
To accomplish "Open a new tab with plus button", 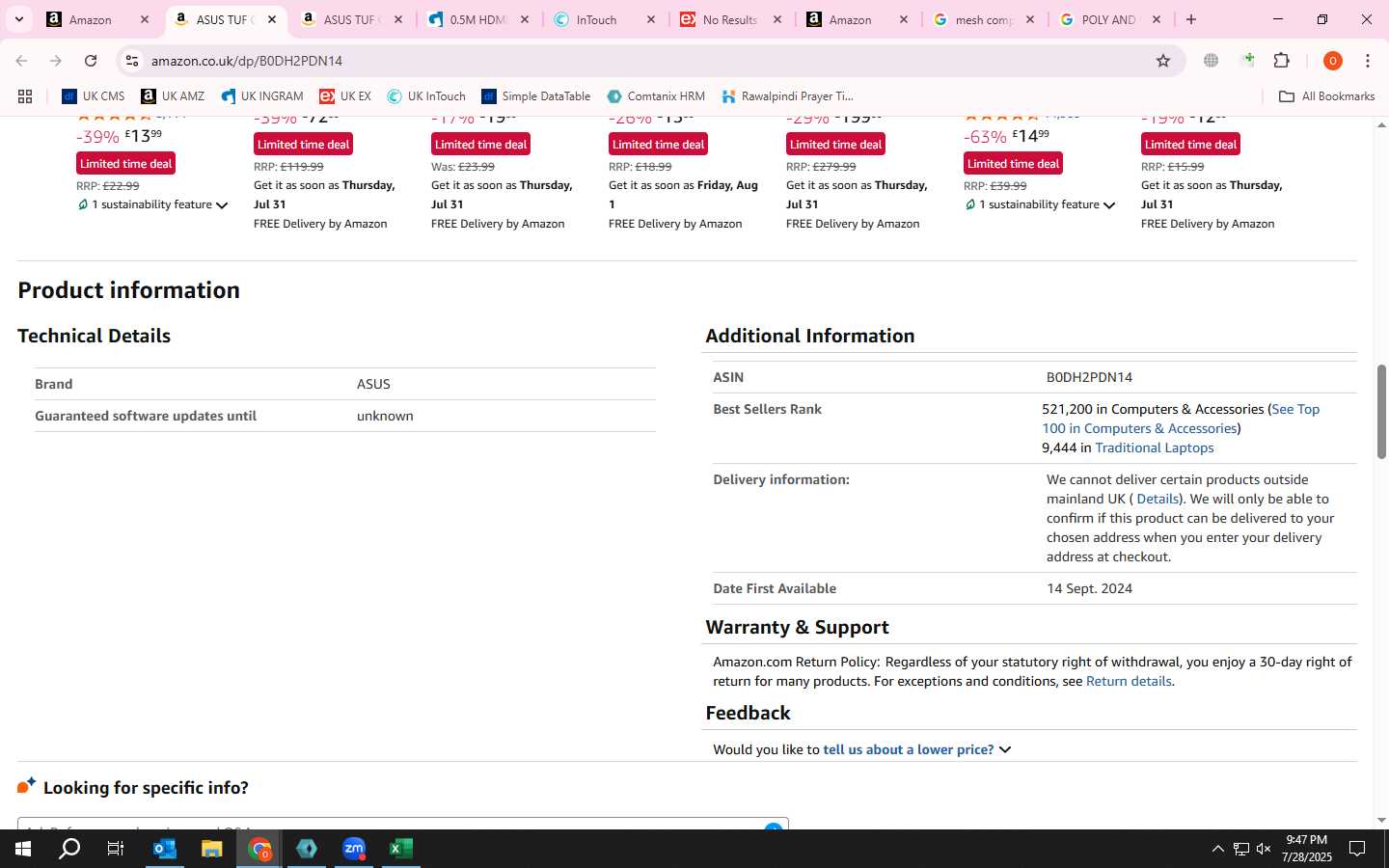I will click(x=1191, y=19).
